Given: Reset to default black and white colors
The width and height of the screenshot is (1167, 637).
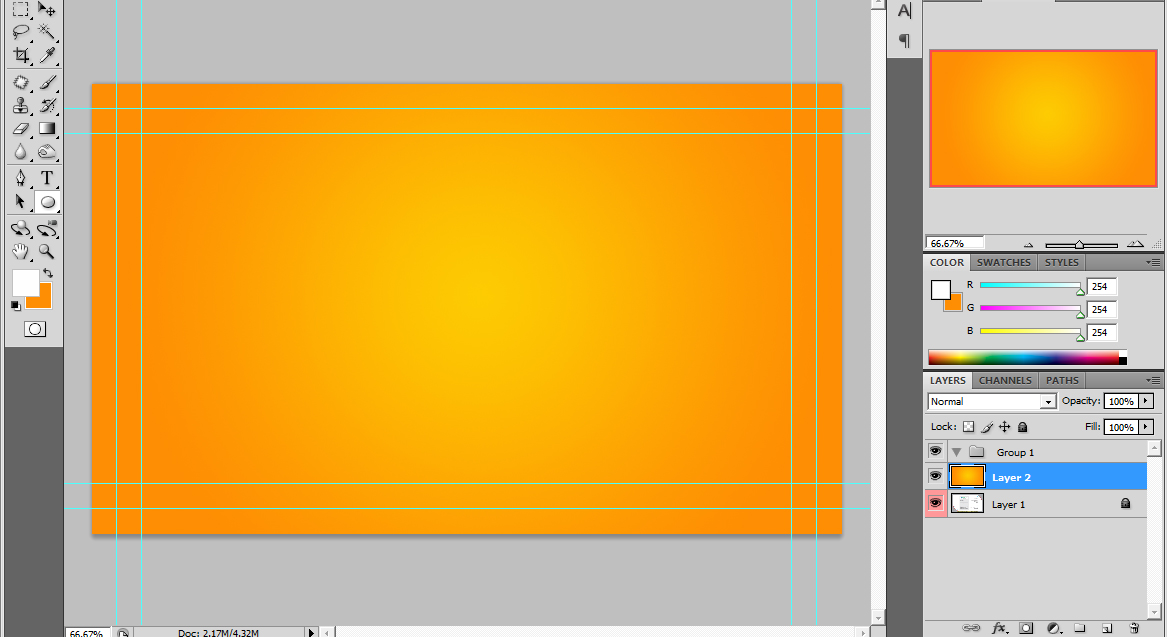Looking at the screenshot, I should 16,305.
